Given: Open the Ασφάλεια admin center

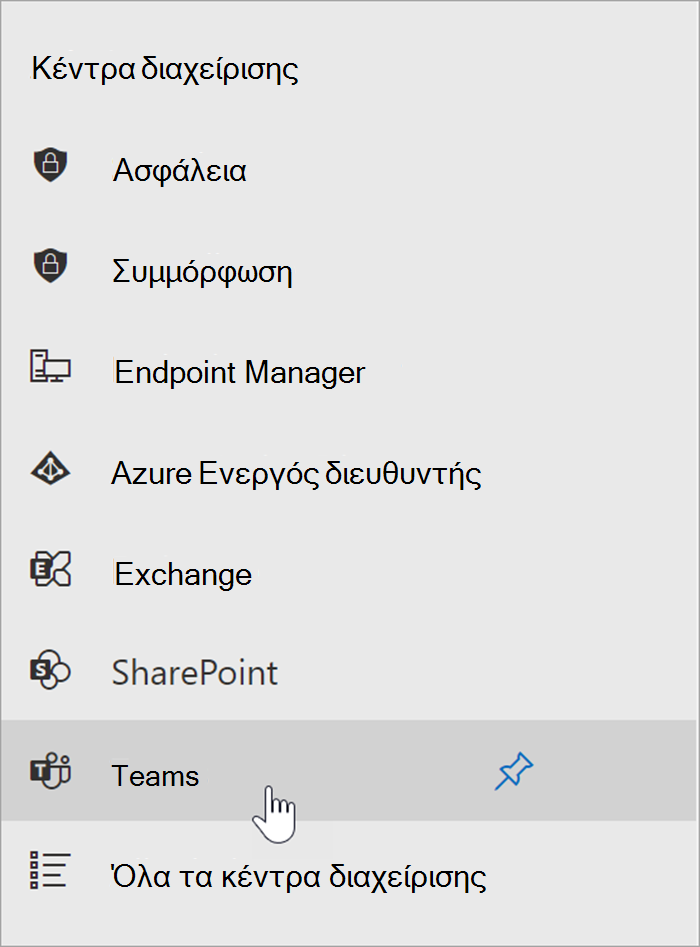Looking at the screenshot, I should (180, 170).
